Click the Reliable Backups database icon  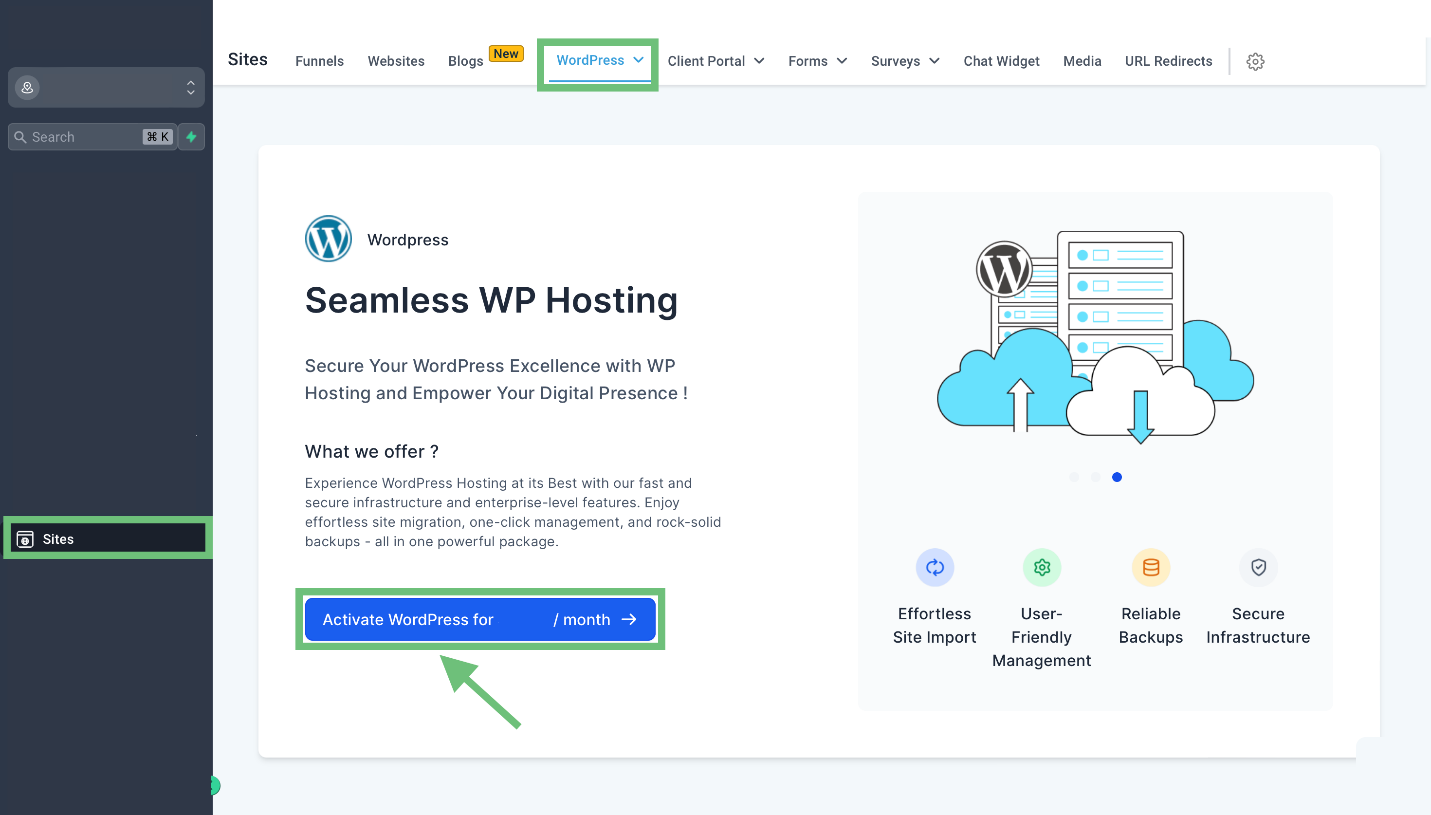[1151, 567]
